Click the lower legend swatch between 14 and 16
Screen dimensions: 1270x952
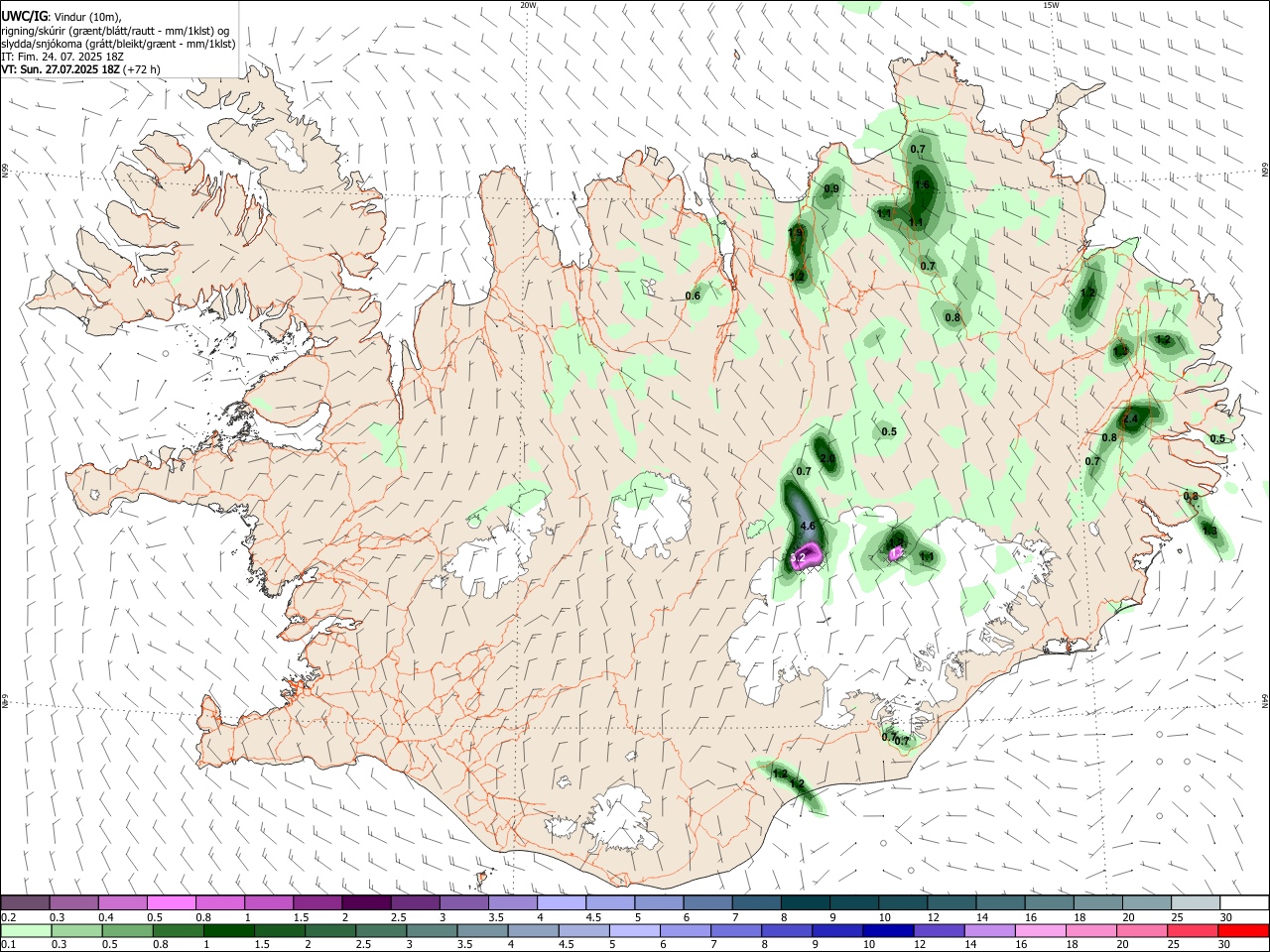[x=987, y=930]
